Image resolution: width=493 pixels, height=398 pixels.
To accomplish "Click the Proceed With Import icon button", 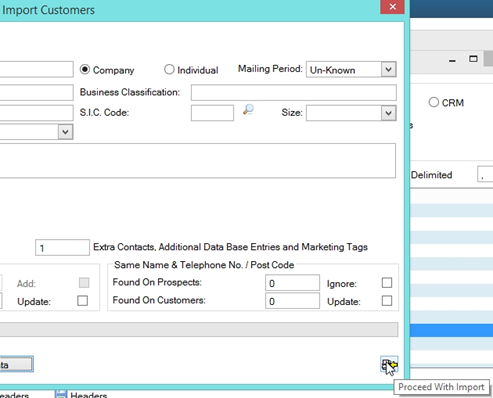I will click(x=389, y=364).
